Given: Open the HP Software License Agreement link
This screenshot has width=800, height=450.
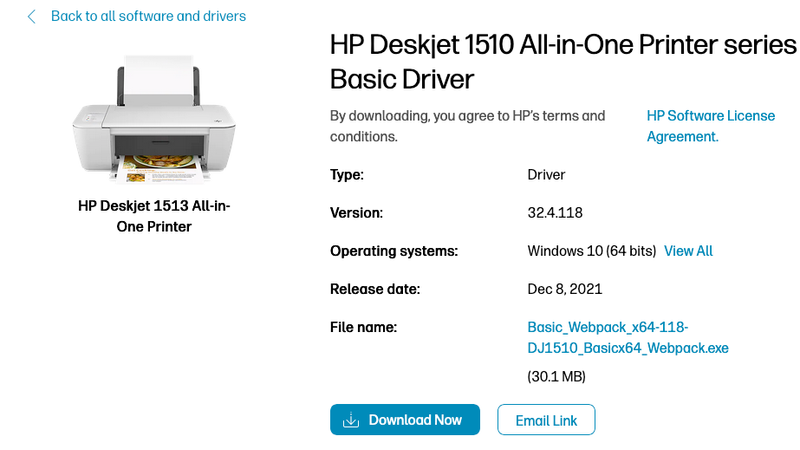Looking at the screenshot, I should (711, 126).
